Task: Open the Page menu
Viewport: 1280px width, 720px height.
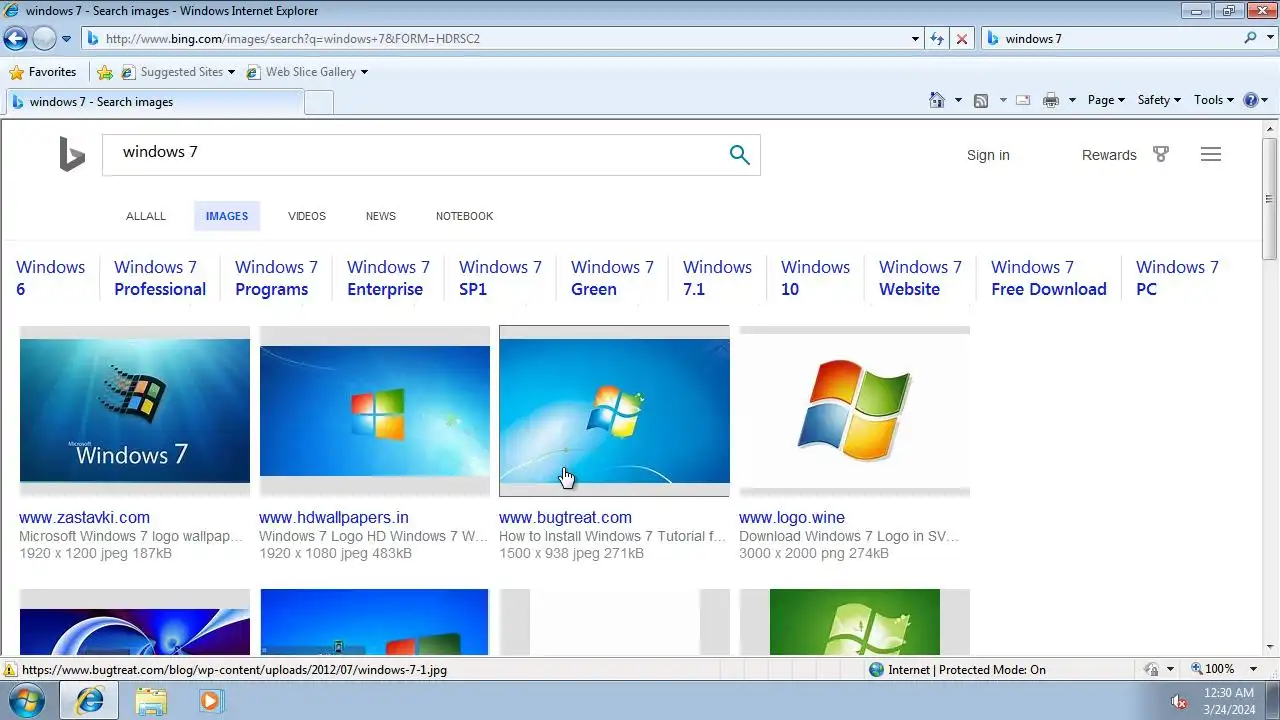Action: click(1106, 100)
